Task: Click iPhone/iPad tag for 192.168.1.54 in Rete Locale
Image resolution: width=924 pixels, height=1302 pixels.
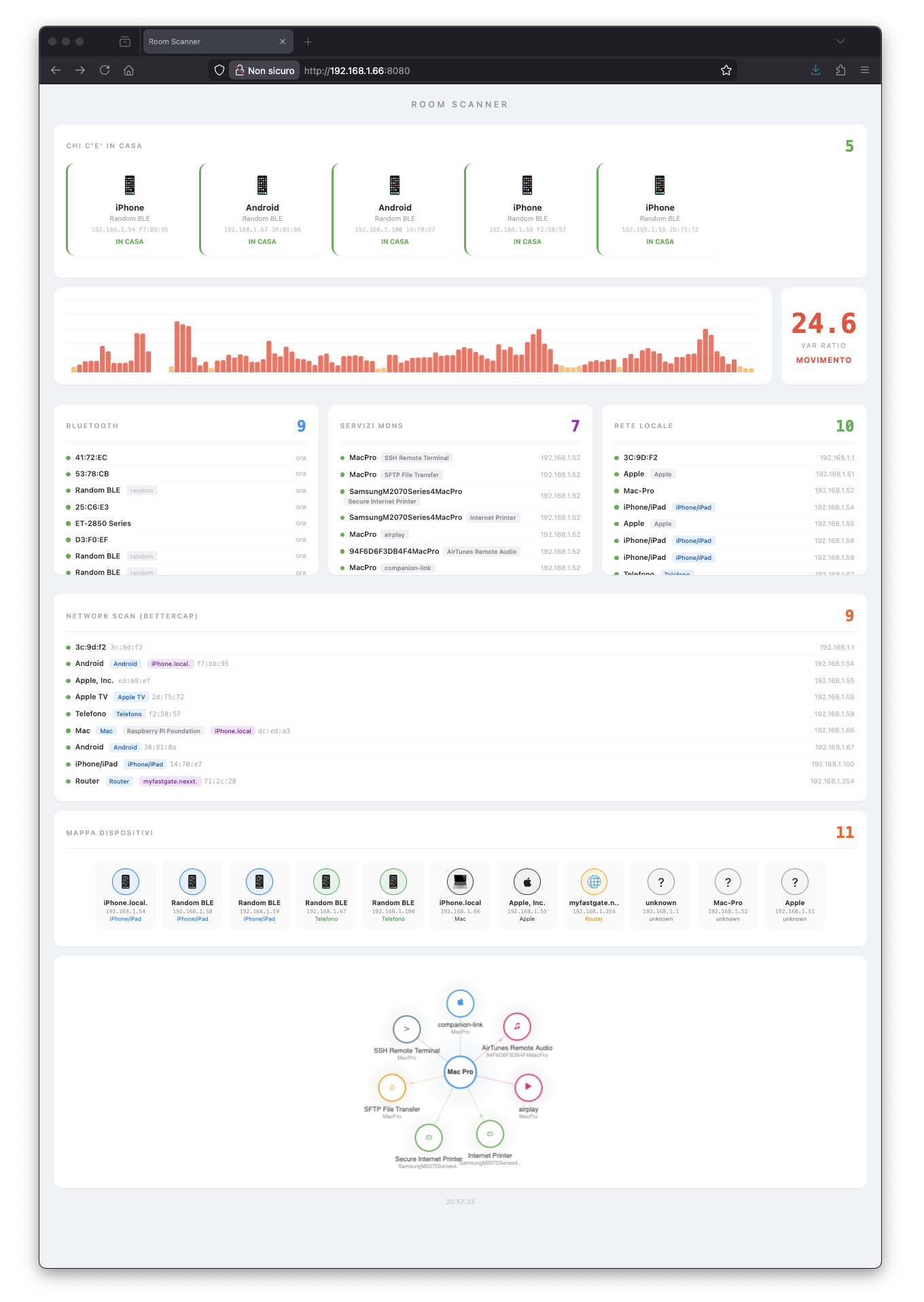Action: coord(694,508)
